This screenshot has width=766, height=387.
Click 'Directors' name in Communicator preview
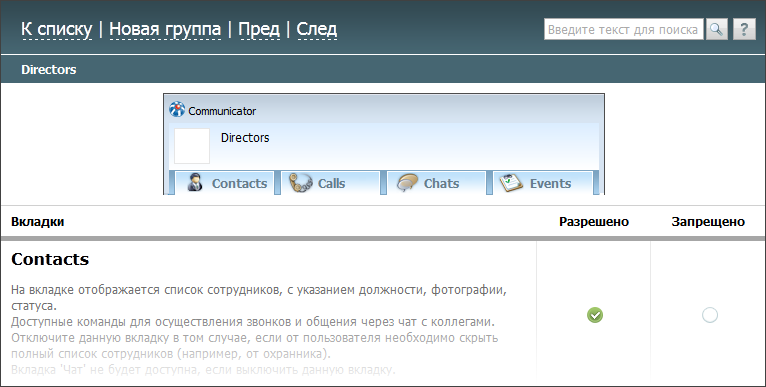click(x=245, y=138)
